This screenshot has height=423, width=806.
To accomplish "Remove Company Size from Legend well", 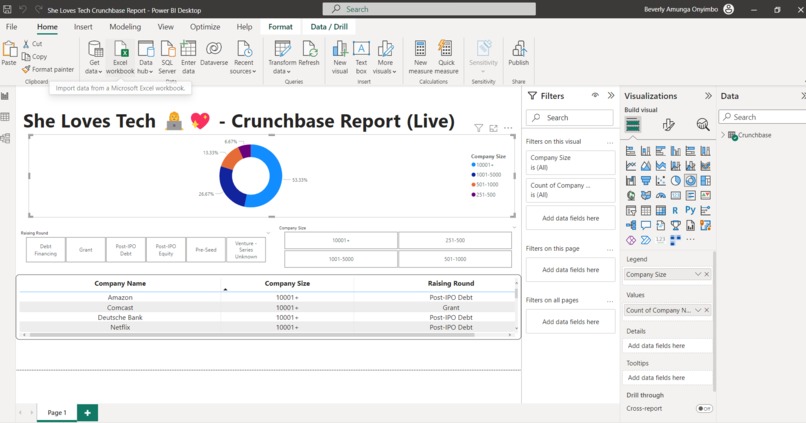I will tap(707, 274).
